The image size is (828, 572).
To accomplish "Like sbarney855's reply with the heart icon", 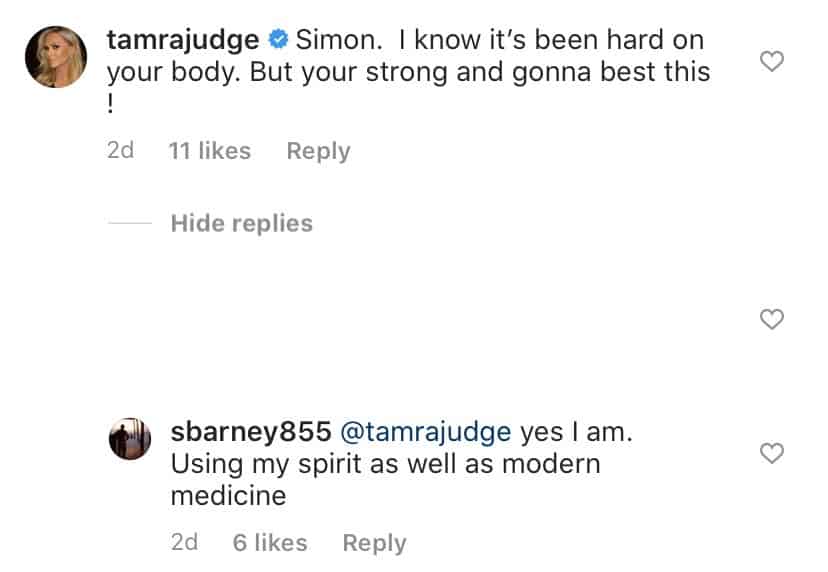I will (x=771, y=453).
